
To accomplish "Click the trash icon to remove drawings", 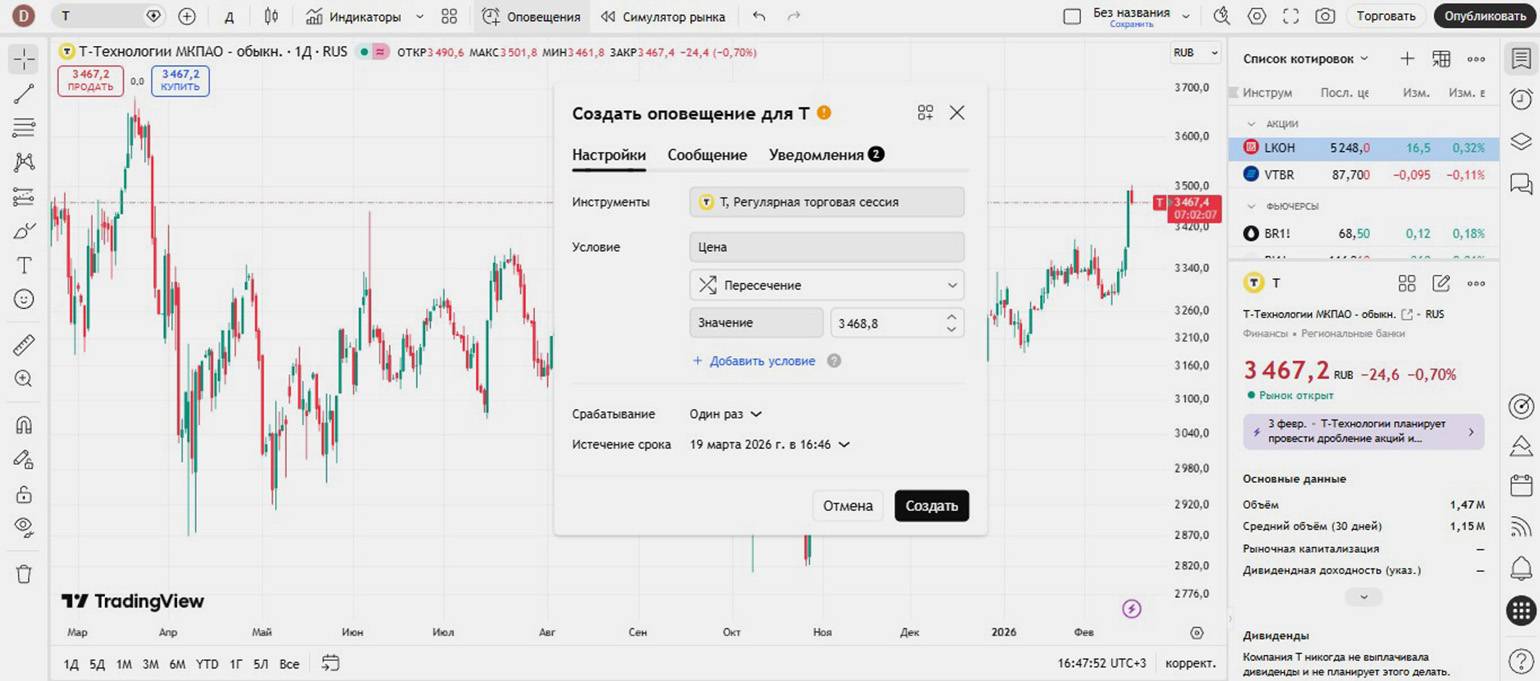I will (x=24, y=574).
